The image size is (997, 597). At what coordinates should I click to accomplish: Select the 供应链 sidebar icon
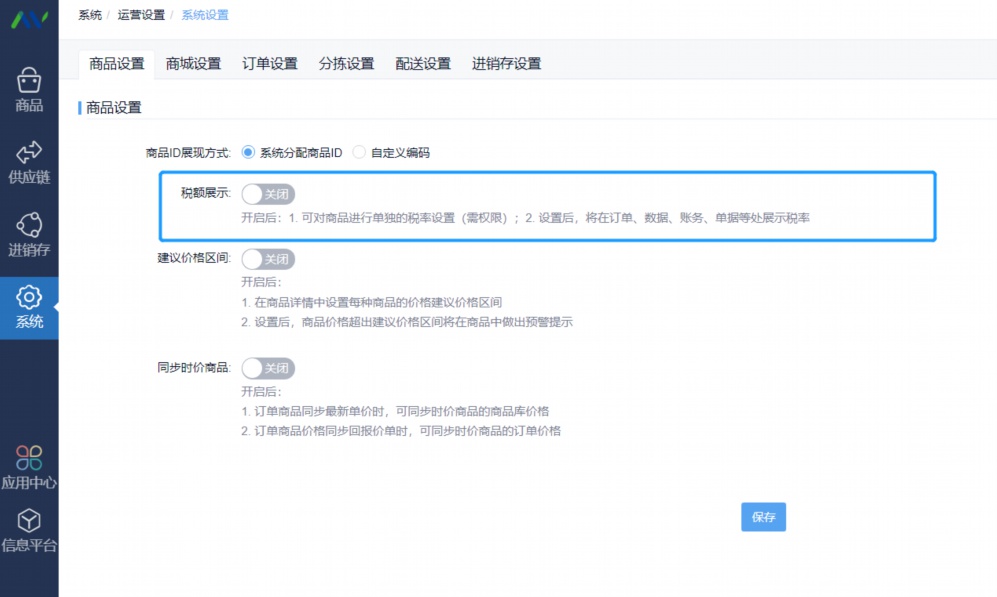[x=29, y=160]
